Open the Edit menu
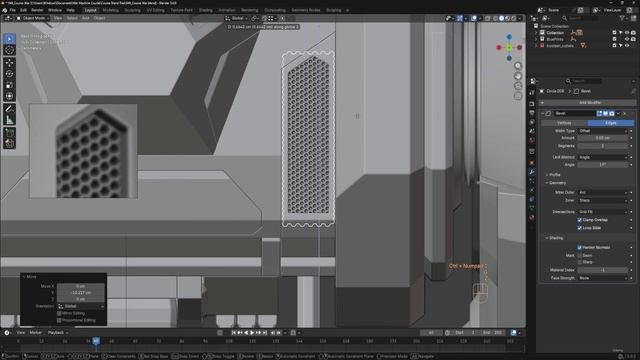This screenshot has height=360, width=640. [x=23, y=10]
